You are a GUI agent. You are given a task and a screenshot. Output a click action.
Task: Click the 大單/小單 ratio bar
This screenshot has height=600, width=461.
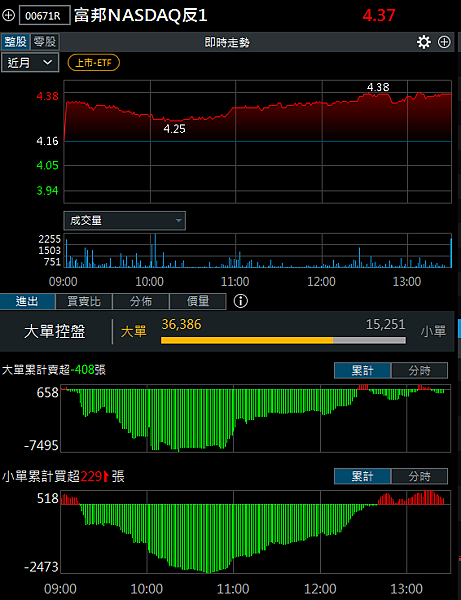283,340
